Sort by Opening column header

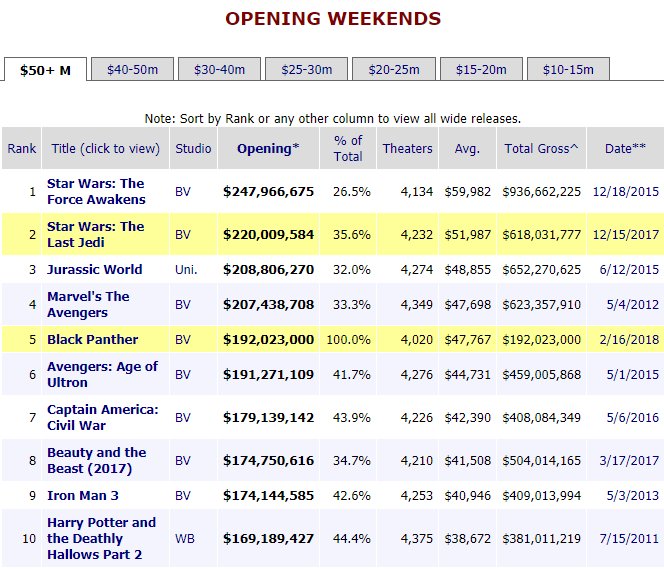[x=268, y=149]
